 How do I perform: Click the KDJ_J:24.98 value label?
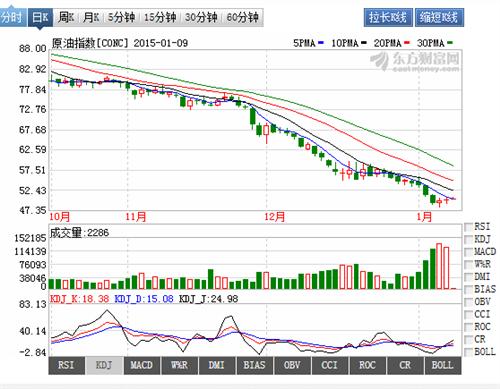click(209, 299)
